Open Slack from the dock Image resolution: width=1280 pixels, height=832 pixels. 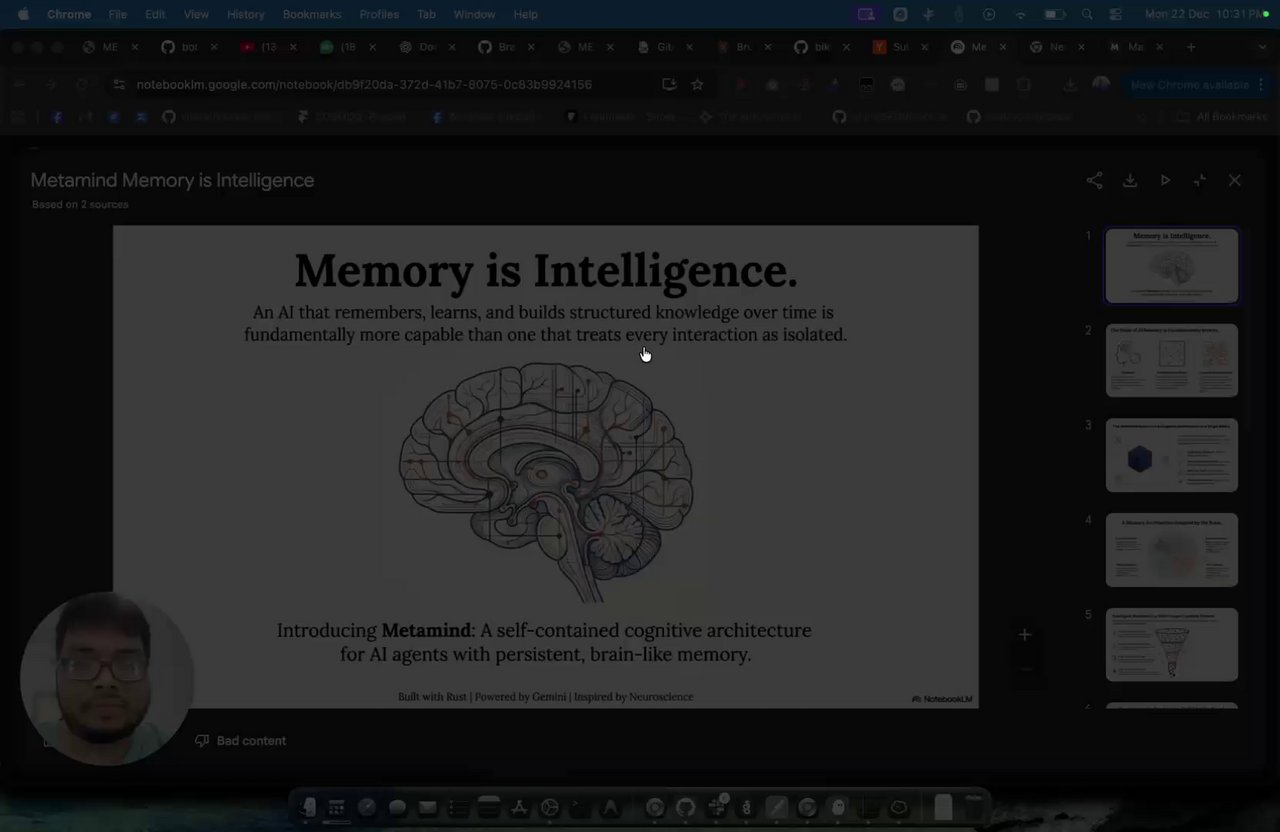[716, 807]
